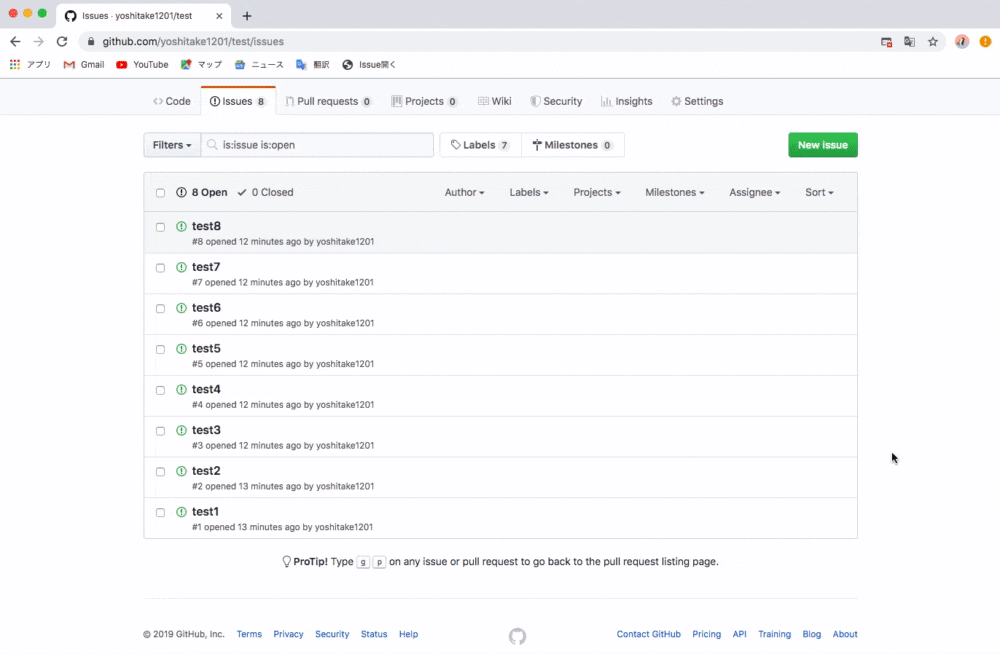
Task: Open the test1 issue title
Action: click(x=205, y=512)
